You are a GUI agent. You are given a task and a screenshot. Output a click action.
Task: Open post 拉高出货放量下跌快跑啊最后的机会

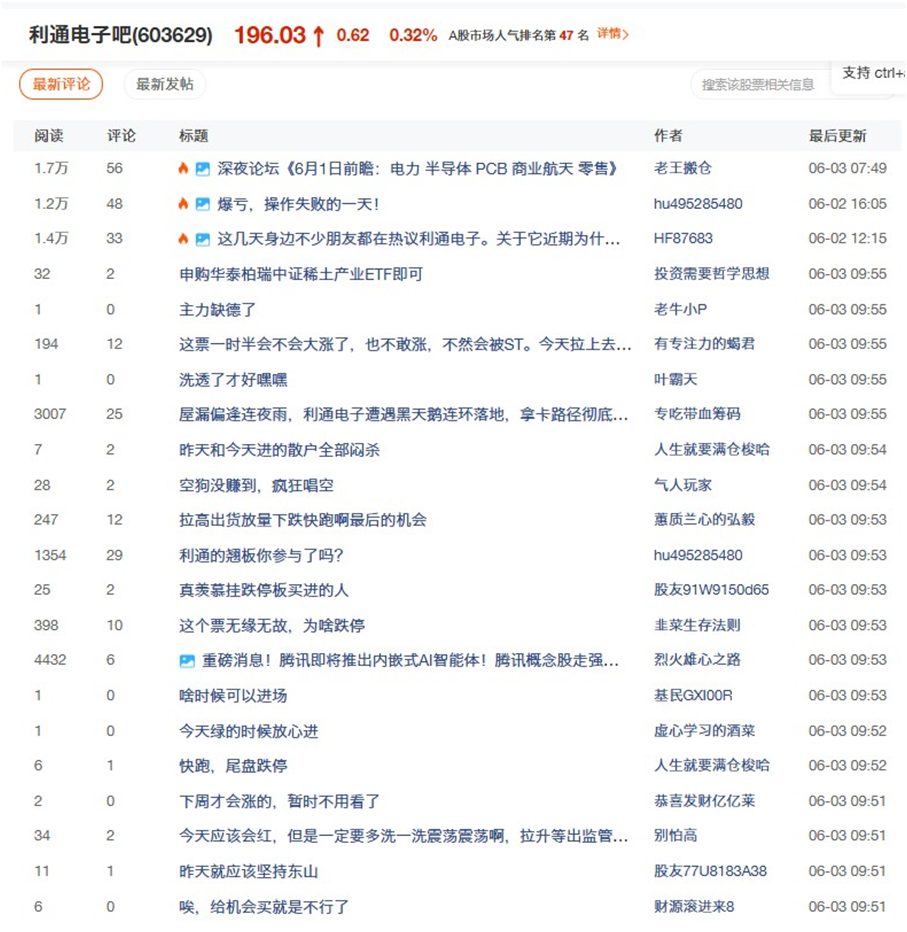coord(303,520)
